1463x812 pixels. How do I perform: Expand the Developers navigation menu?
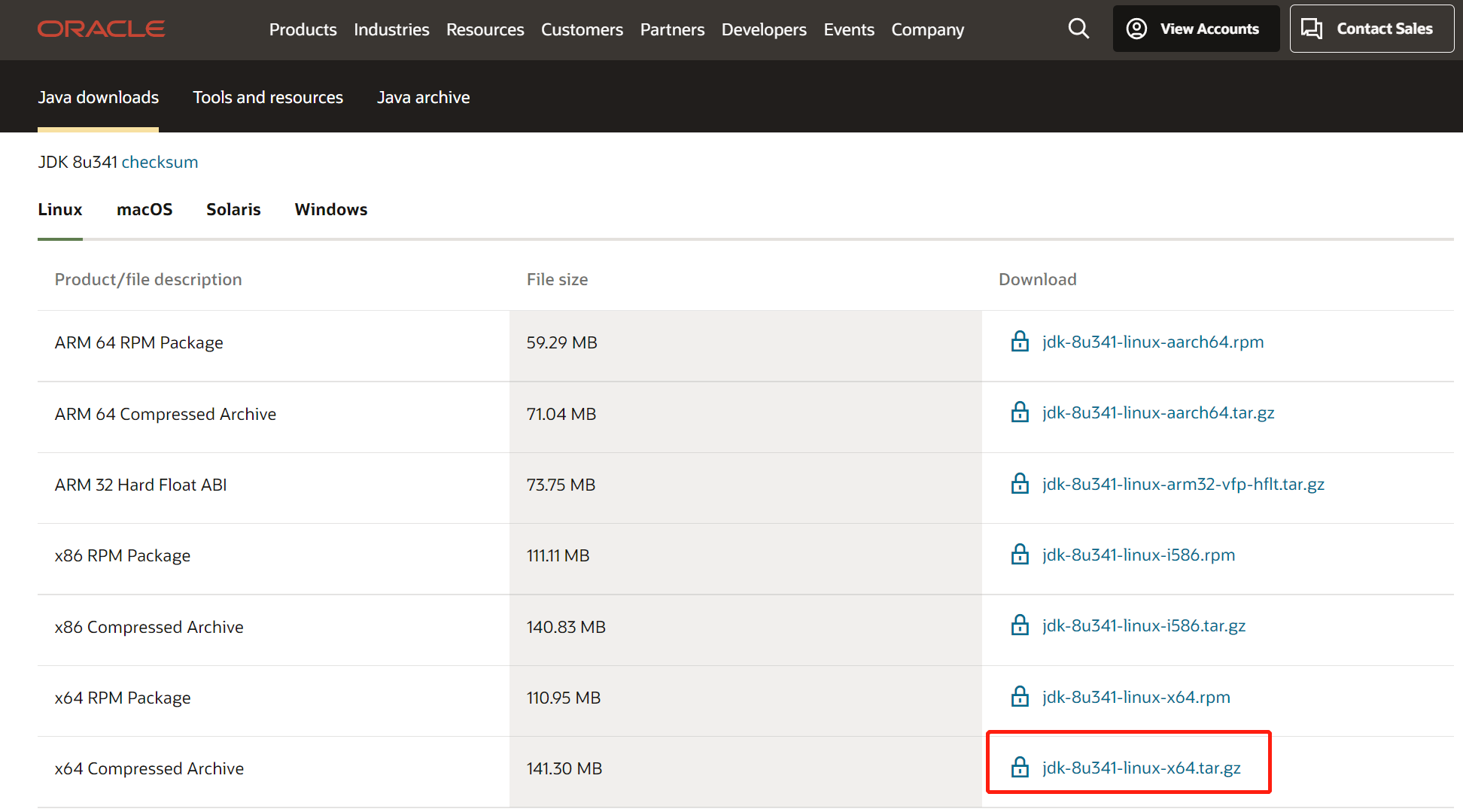pos(763,29)
